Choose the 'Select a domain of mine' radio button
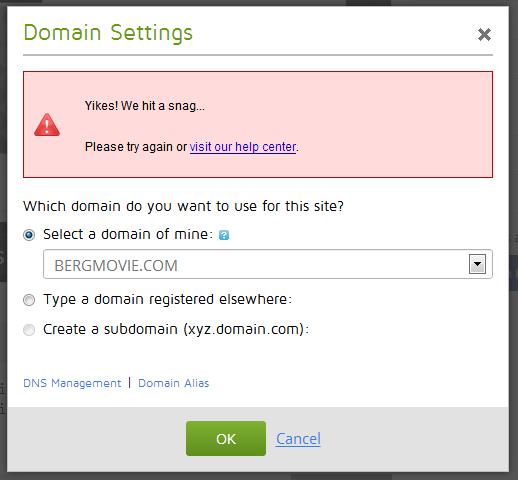 coord(29,235)
